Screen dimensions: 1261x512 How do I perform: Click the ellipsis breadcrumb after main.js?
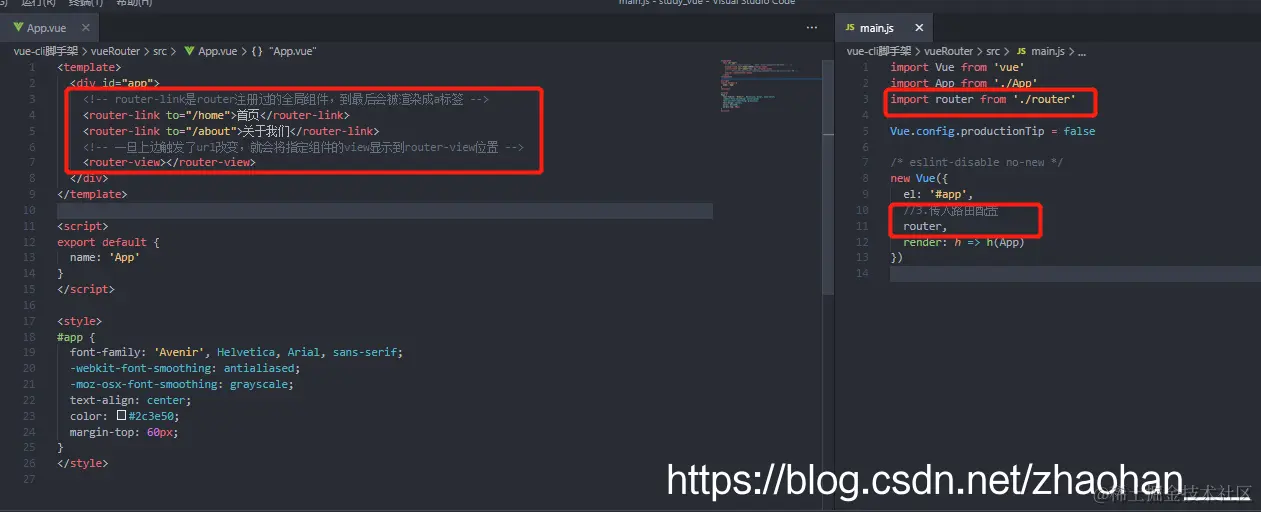point(1082,51)
